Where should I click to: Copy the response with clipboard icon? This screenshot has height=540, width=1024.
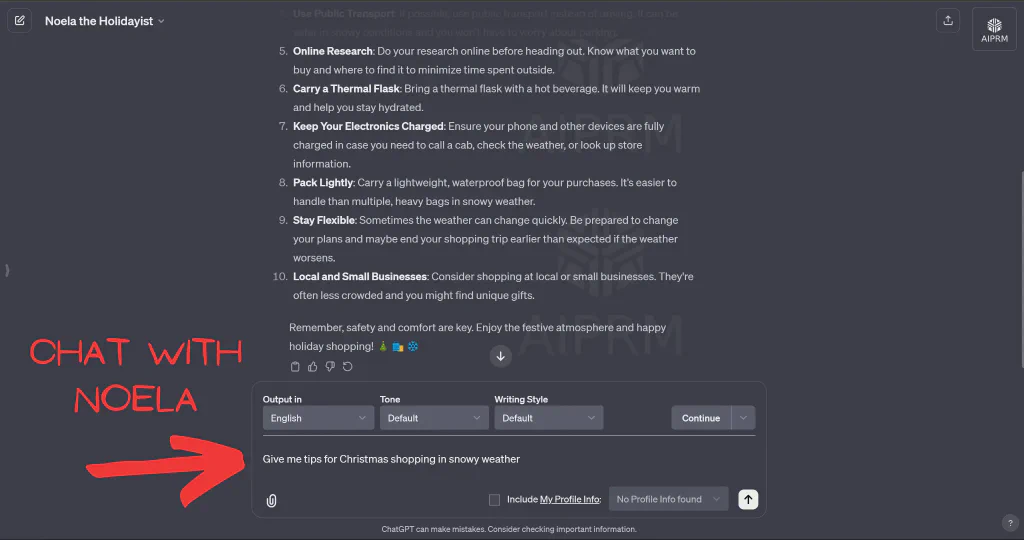point(295,367)
